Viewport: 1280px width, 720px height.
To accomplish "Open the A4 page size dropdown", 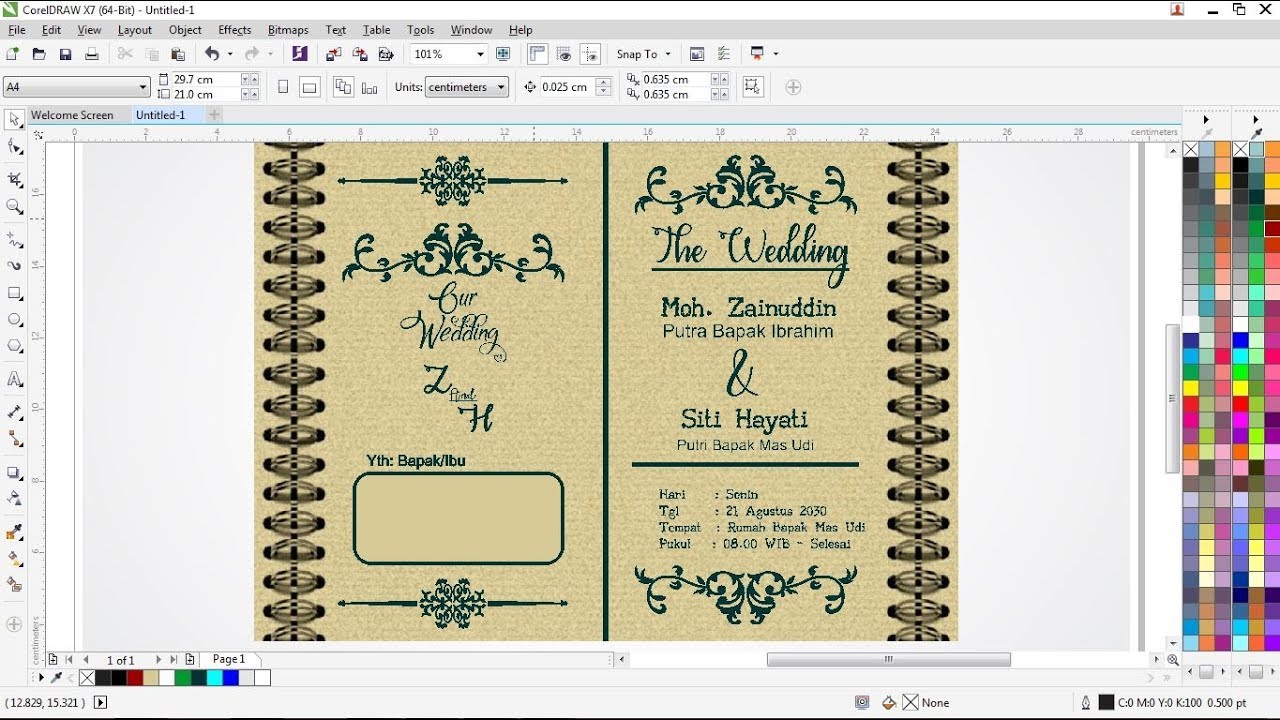I will pyautogui.click(x=143, y=87).
